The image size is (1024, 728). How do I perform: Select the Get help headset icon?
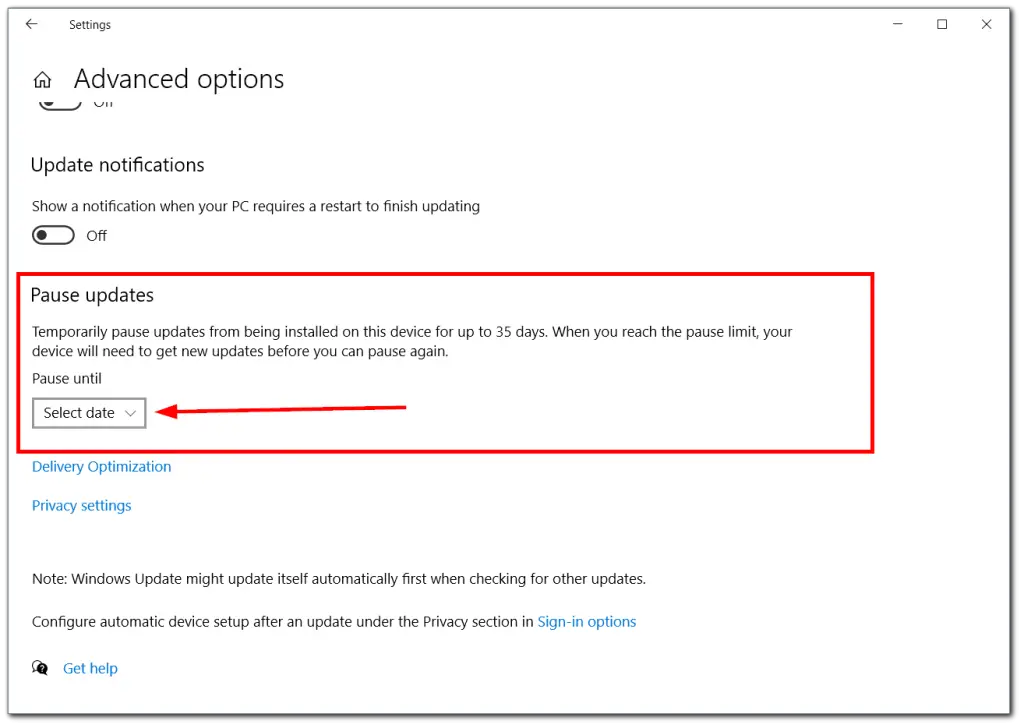pos(39,668)
